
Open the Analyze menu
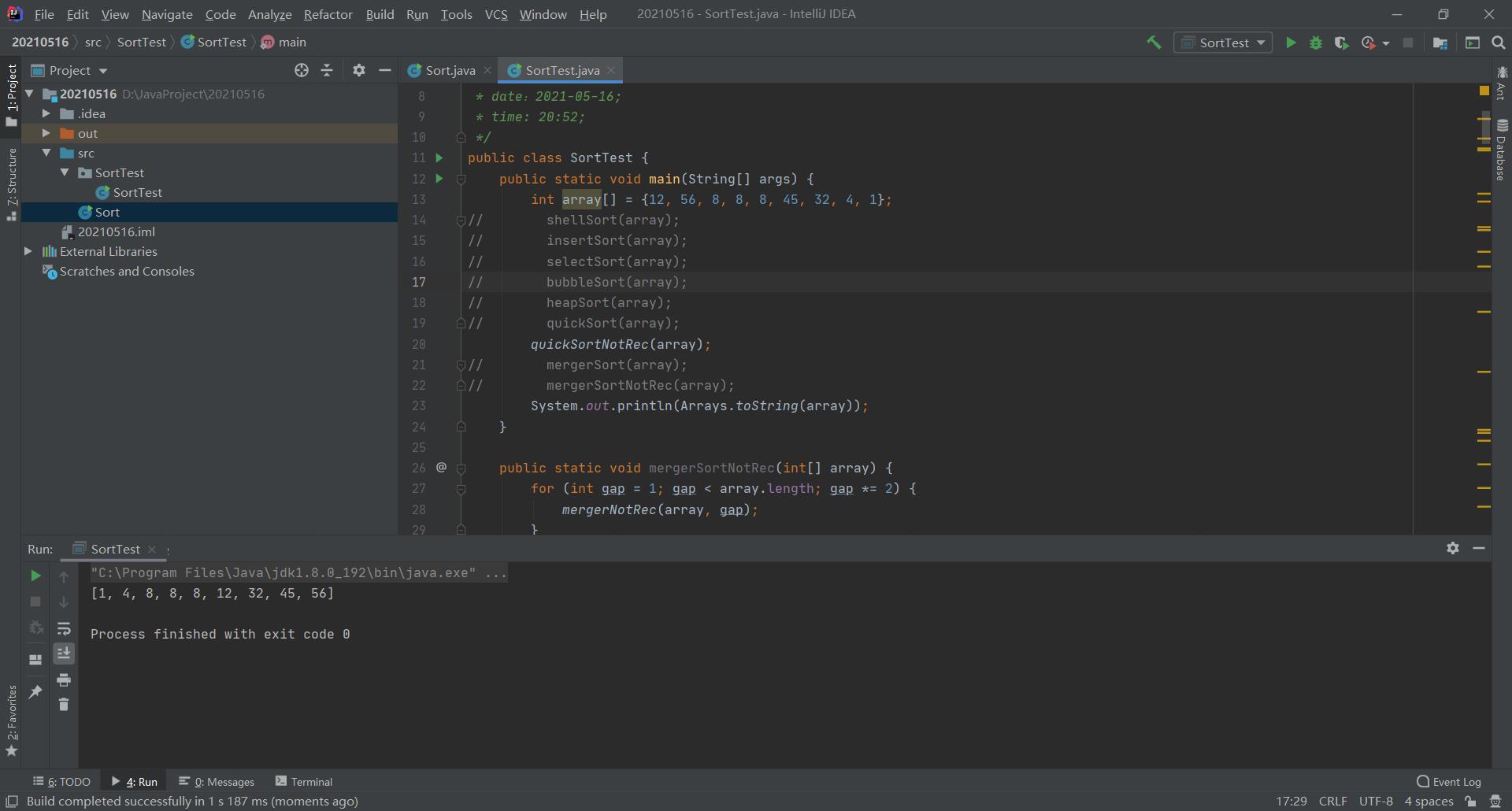coord(269,14)
